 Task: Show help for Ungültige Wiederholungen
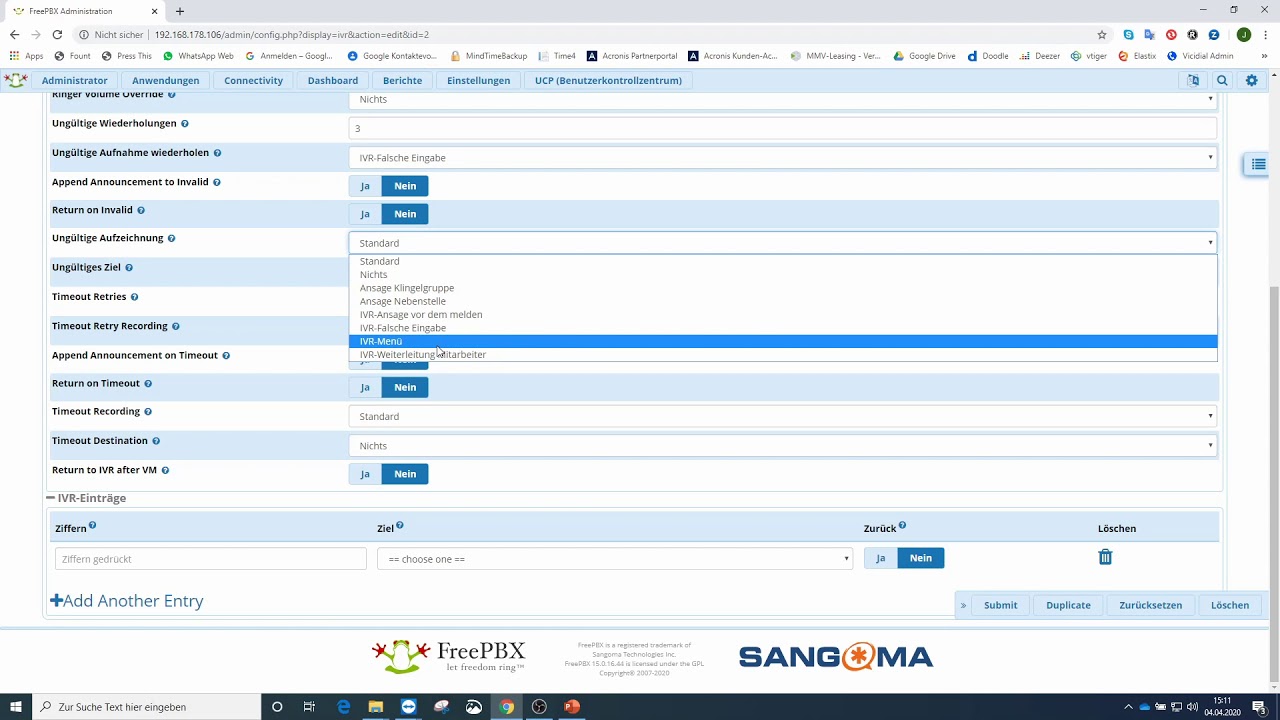pyautogui.click(x=185, y=123)
